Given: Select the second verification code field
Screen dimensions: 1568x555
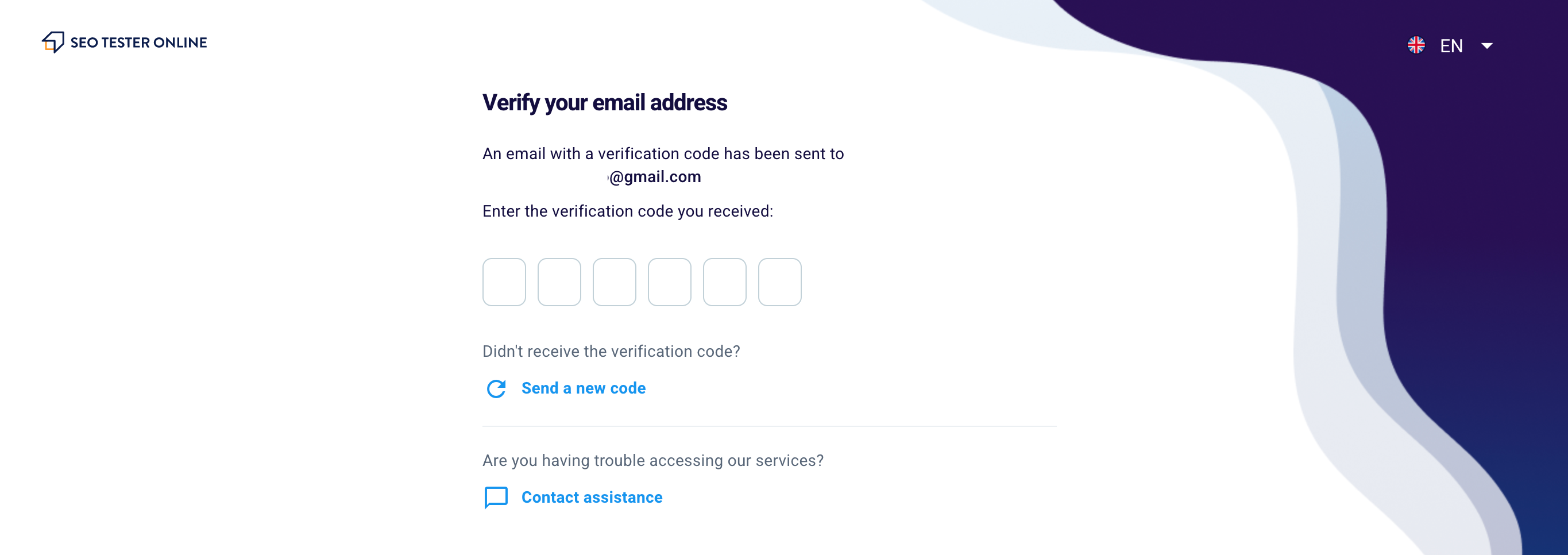Looking at the screenshot, I should point(559,282).
